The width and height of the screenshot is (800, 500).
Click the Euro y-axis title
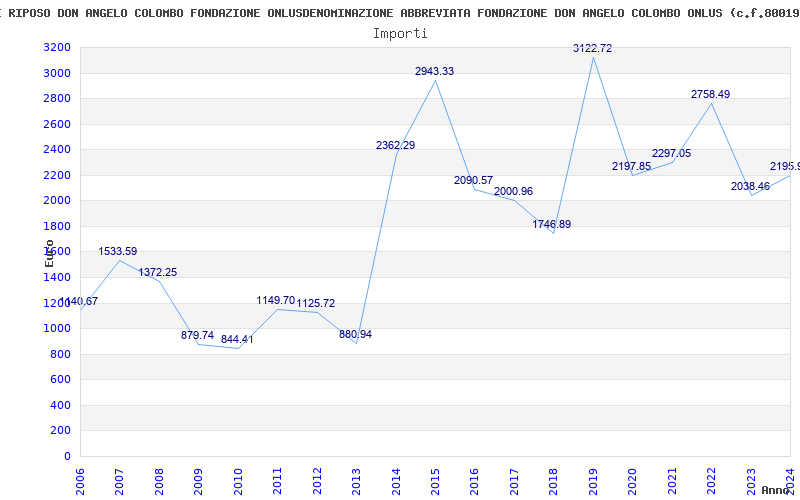[49, 254]
